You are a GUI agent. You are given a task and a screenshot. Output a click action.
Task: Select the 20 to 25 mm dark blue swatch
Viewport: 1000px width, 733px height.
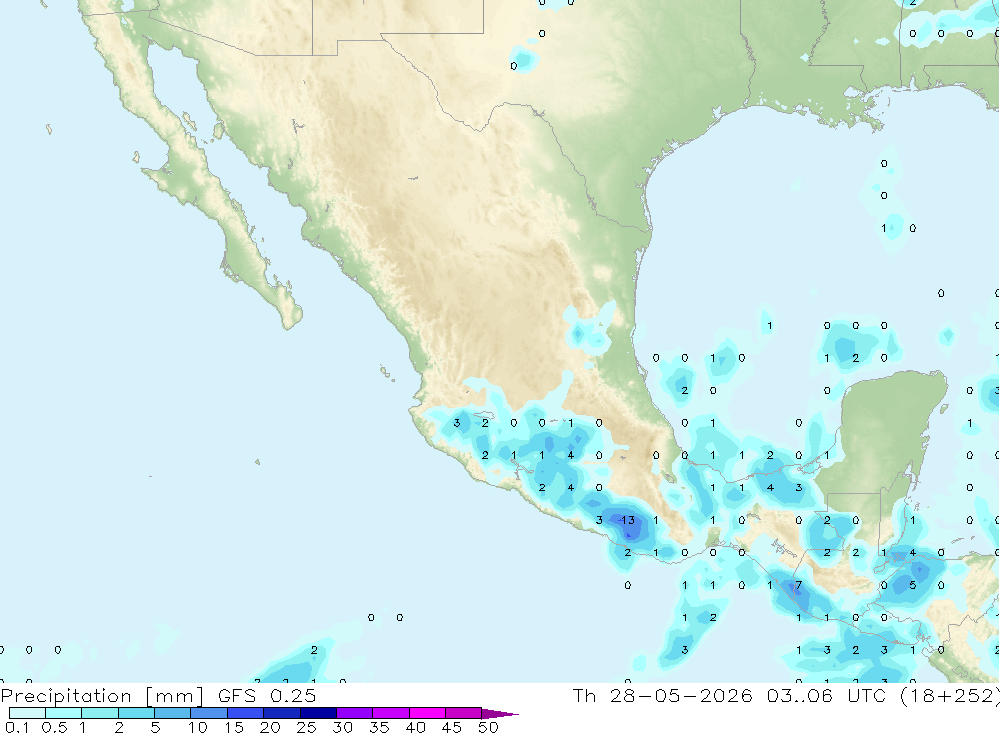pos(282,713)
